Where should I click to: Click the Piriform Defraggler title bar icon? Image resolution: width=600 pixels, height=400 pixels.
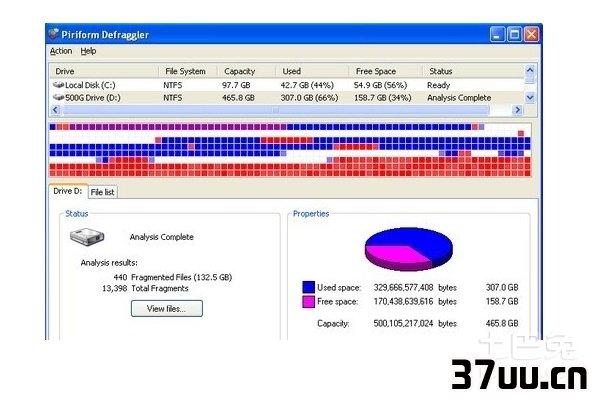[54, 34]
